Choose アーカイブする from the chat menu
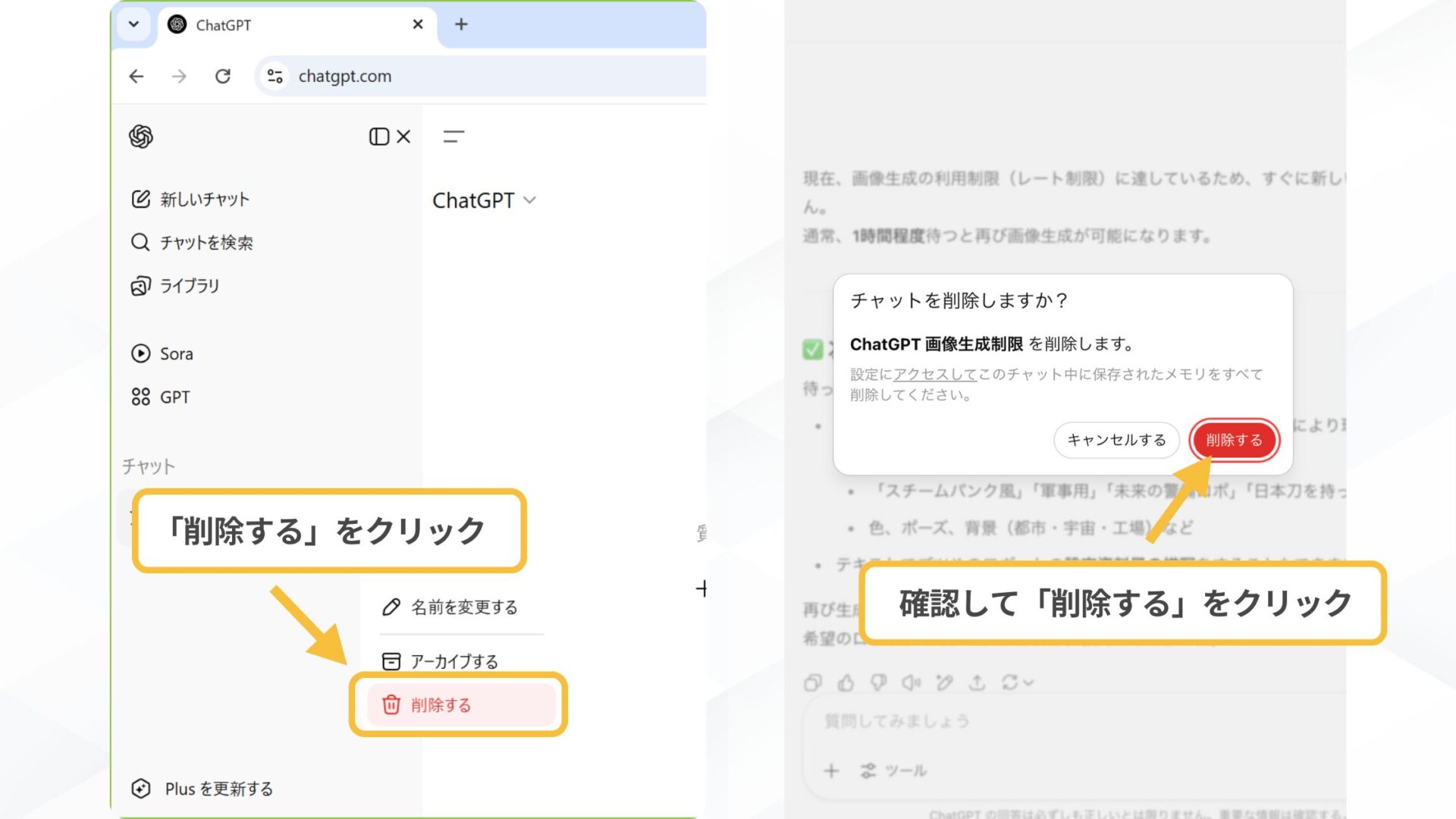1456x819 pixels. pyautogui.click(x=453, y=661)
